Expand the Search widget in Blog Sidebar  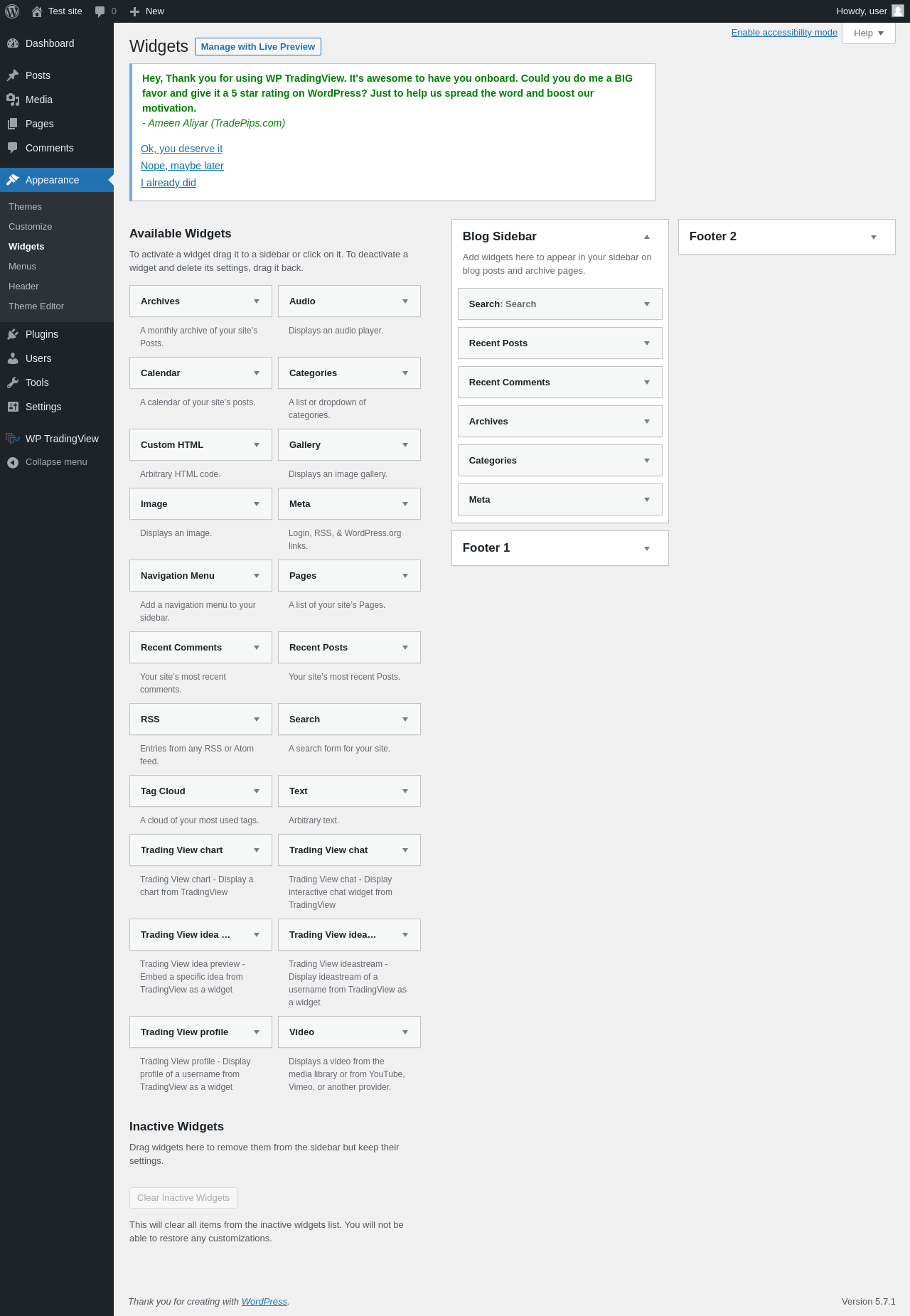[647, 304]
